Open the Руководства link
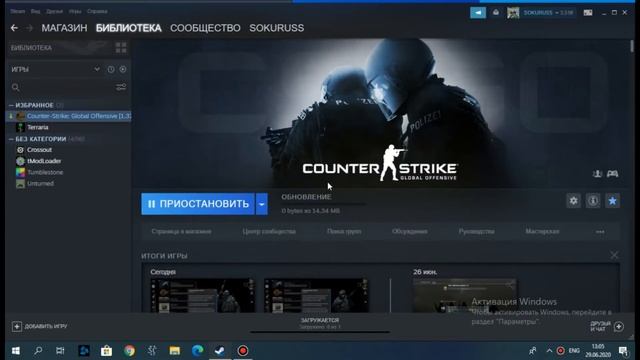The width and height of the screenshot is (640, 360). click(x=476, y=231)
